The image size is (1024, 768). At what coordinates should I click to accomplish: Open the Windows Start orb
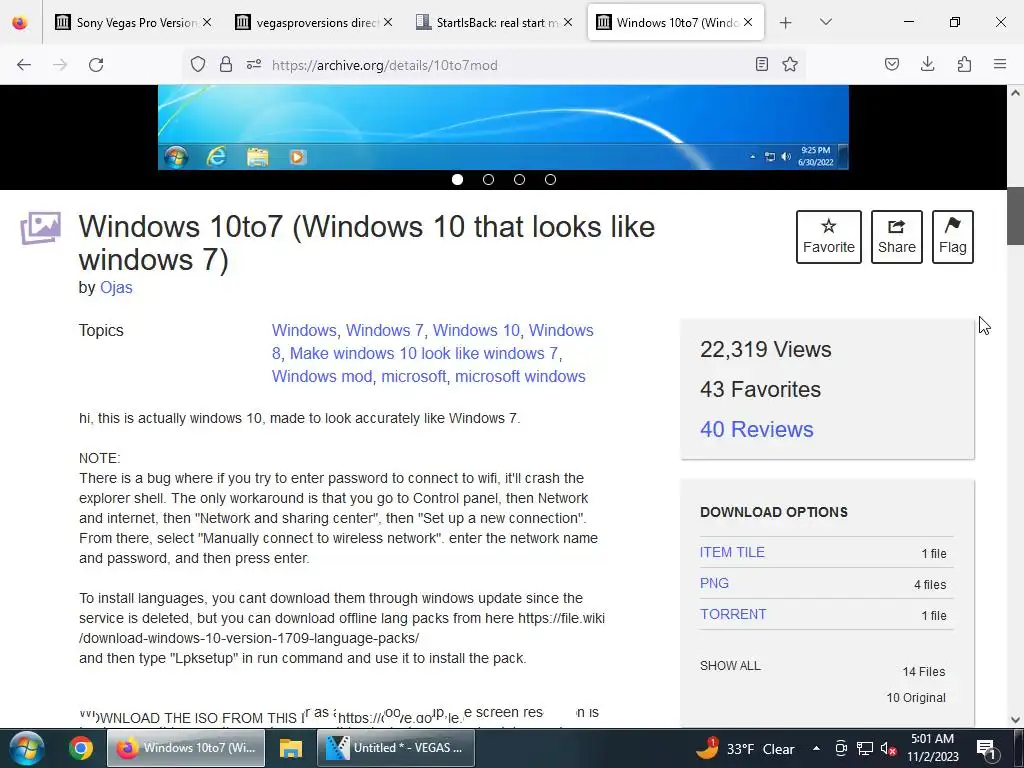[26, 748]
